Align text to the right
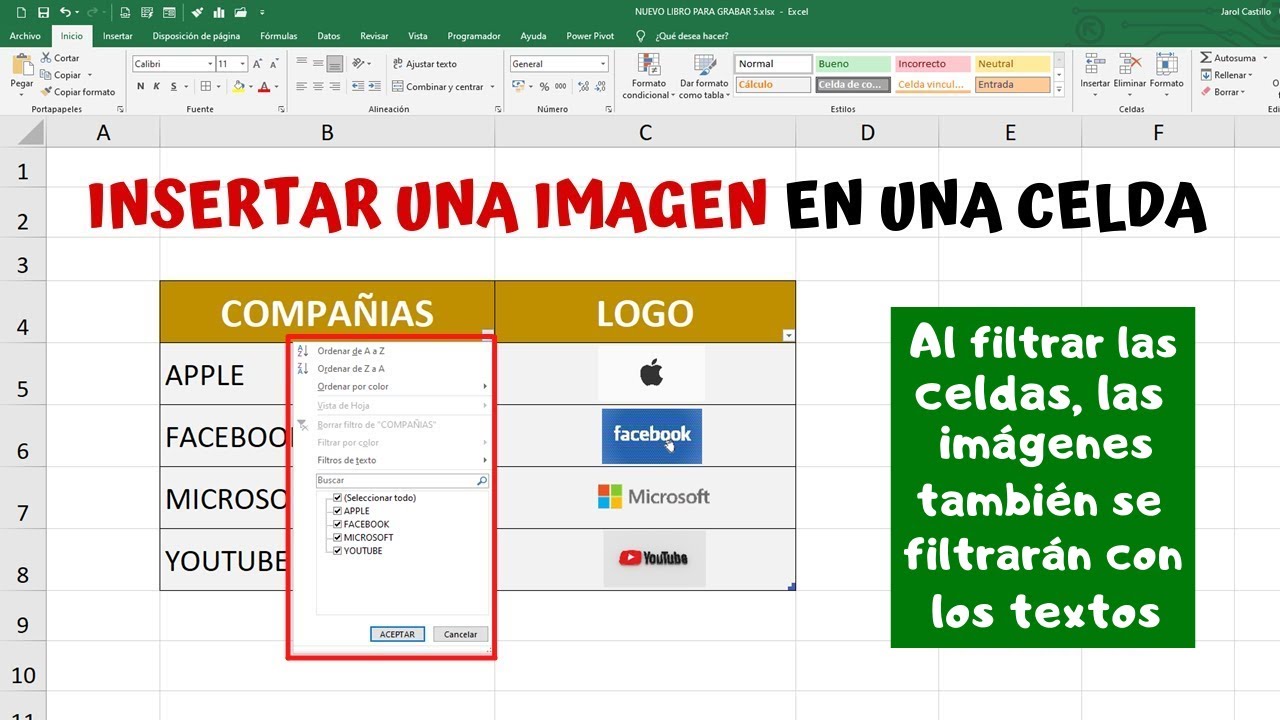The height and width of the screenshot is (720, 1280). [x=335, y=87]
